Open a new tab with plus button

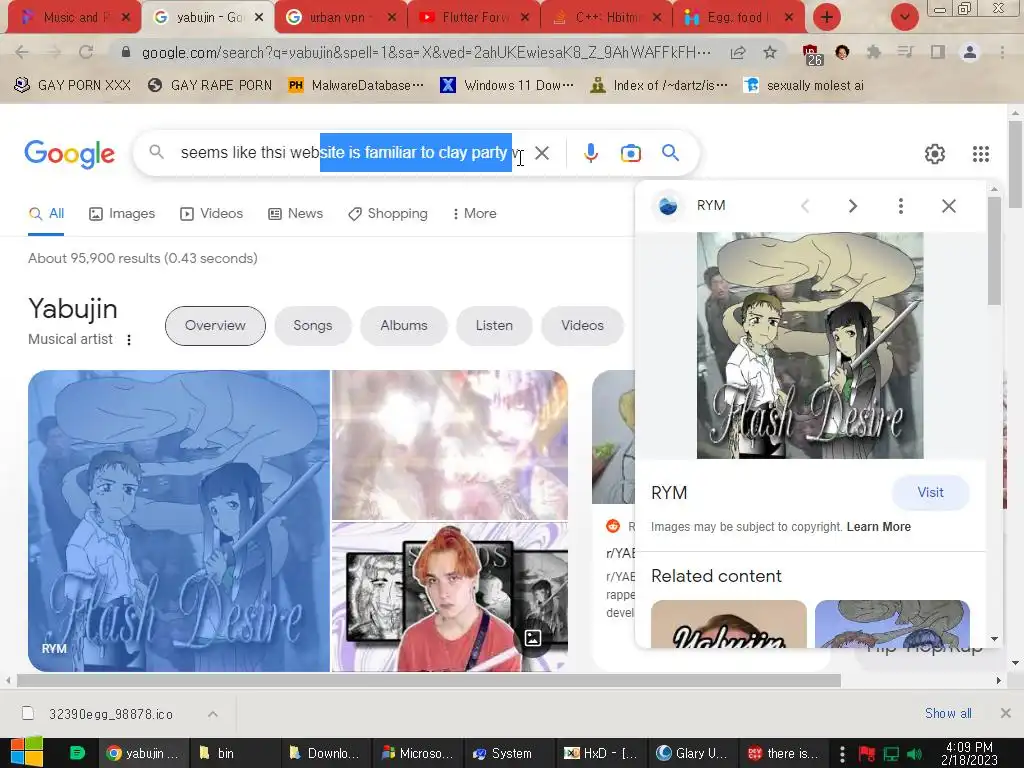click(x=827, y=17)
